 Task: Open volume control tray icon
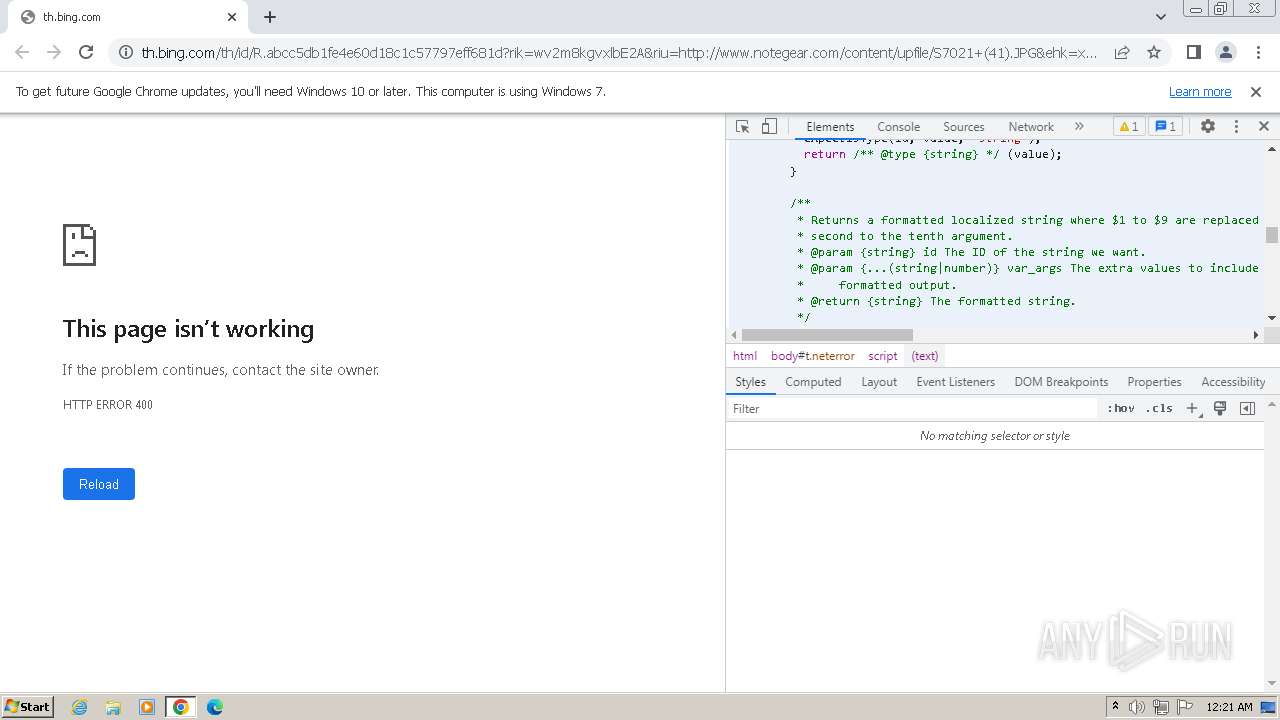pos(1137,707)
